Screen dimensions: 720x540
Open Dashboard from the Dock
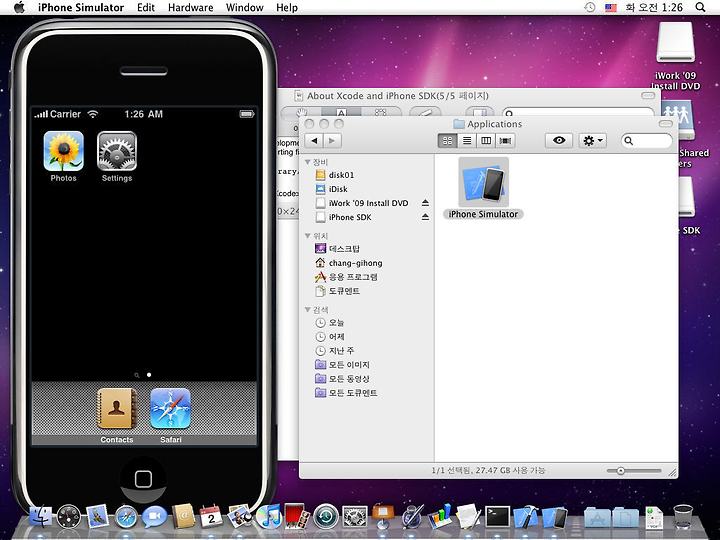tap(69, 517)
